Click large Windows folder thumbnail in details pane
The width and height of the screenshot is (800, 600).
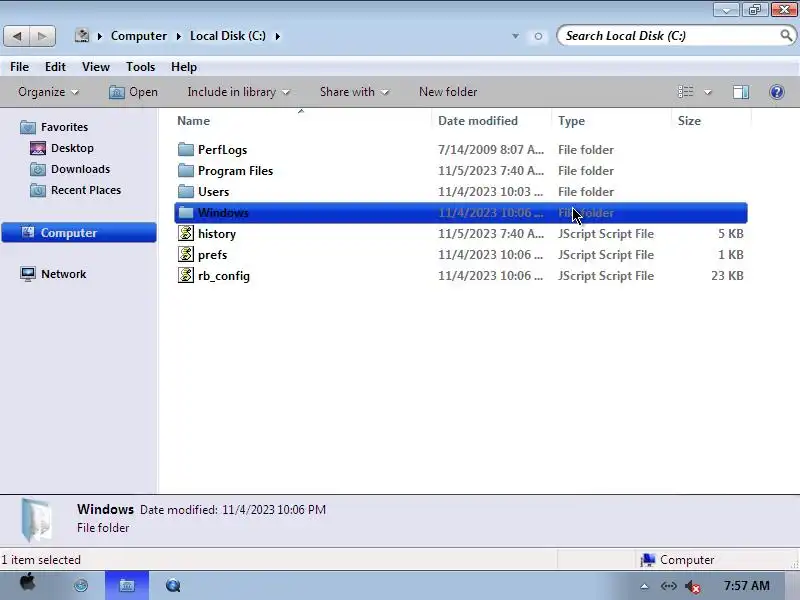[36, 520]
